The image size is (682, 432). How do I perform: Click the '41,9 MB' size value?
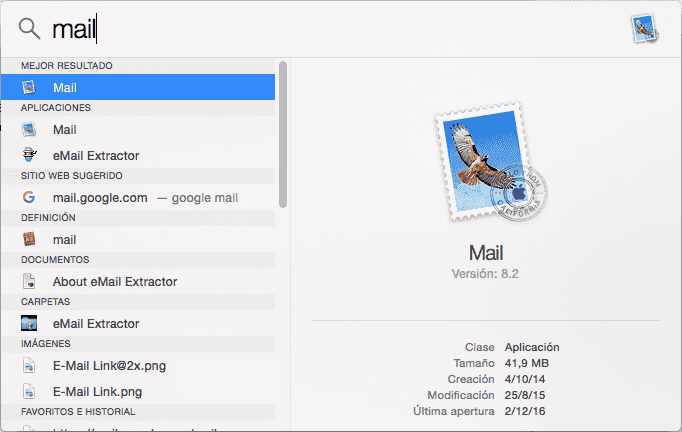pyautogui.click(x=527, y=363)
